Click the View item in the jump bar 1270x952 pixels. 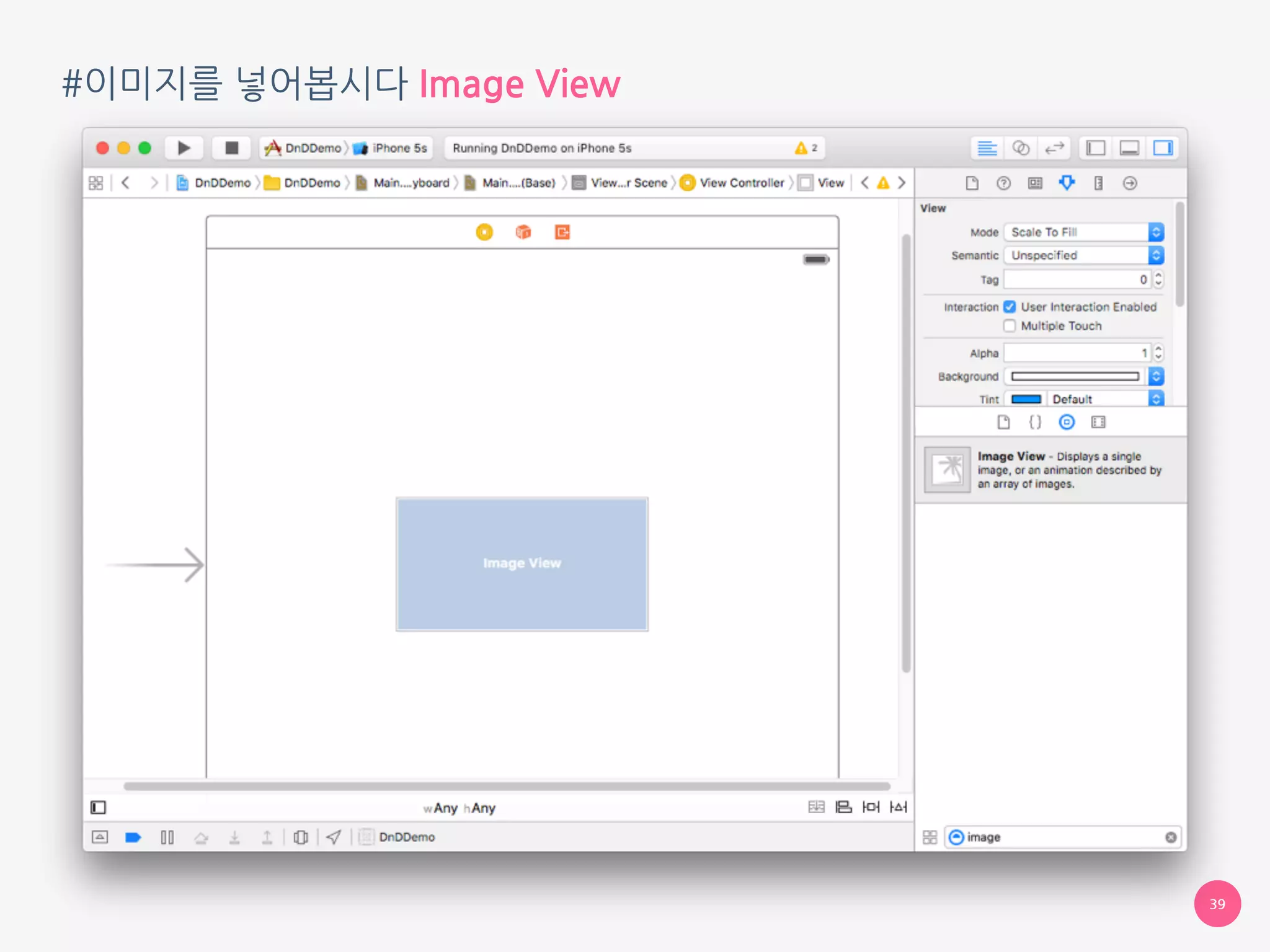(822, 183)
